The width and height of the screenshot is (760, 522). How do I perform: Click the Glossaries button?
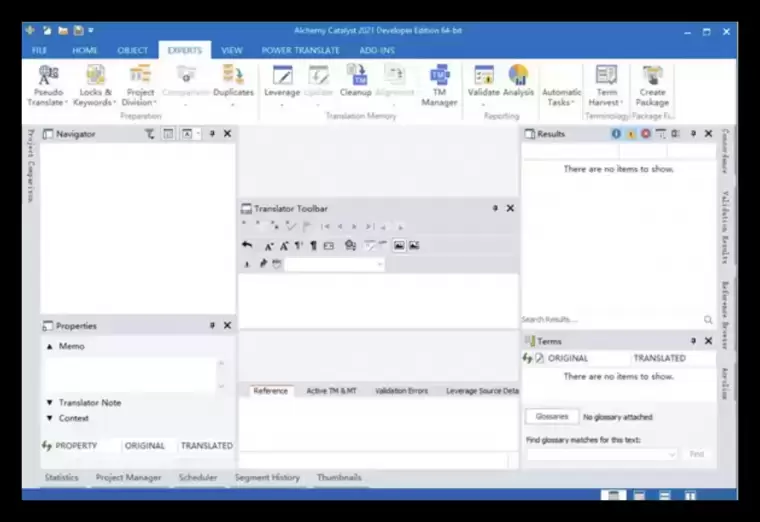pos(551,416)
